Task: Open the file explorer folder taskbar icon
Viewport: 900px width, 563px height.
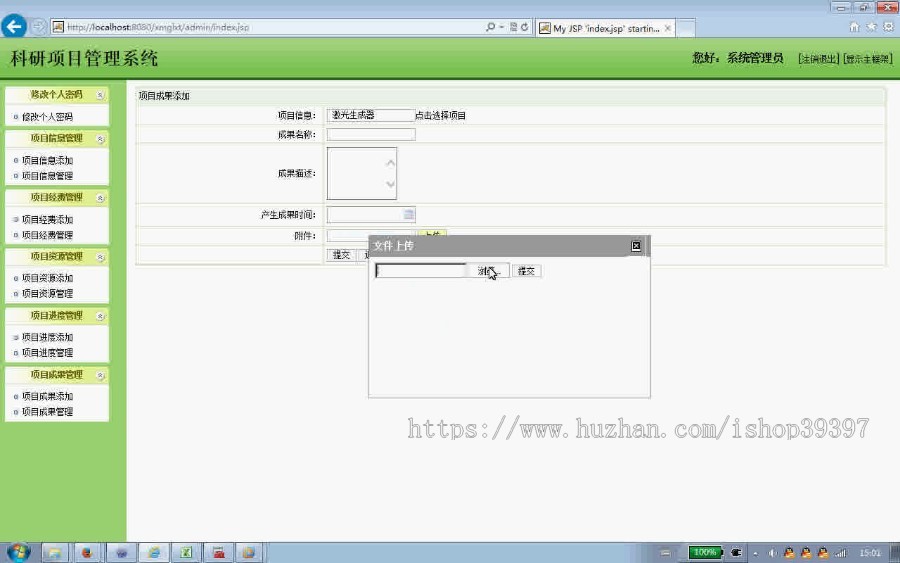Action: 55,553
